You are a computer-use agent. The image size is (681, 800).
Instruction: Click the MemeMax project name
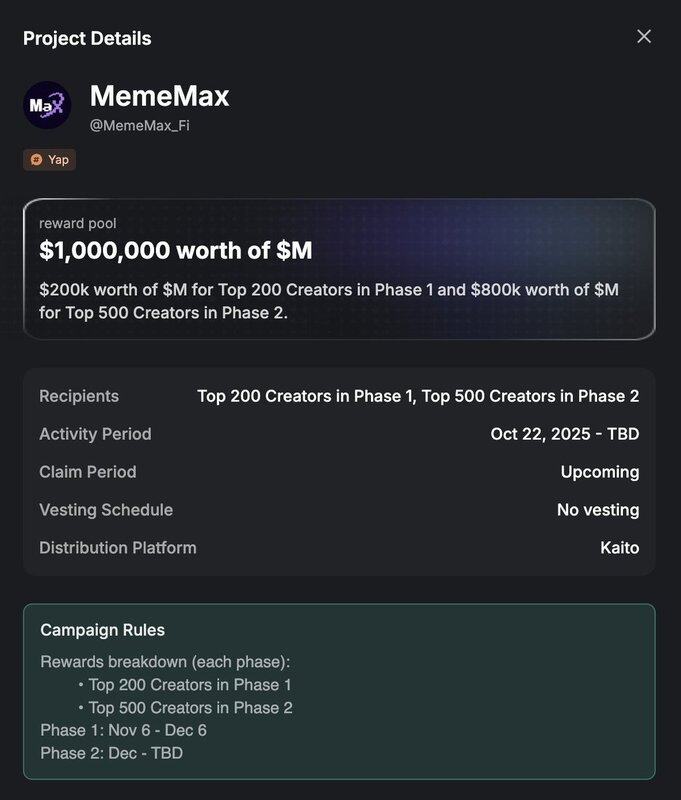[x=159, y=96]
